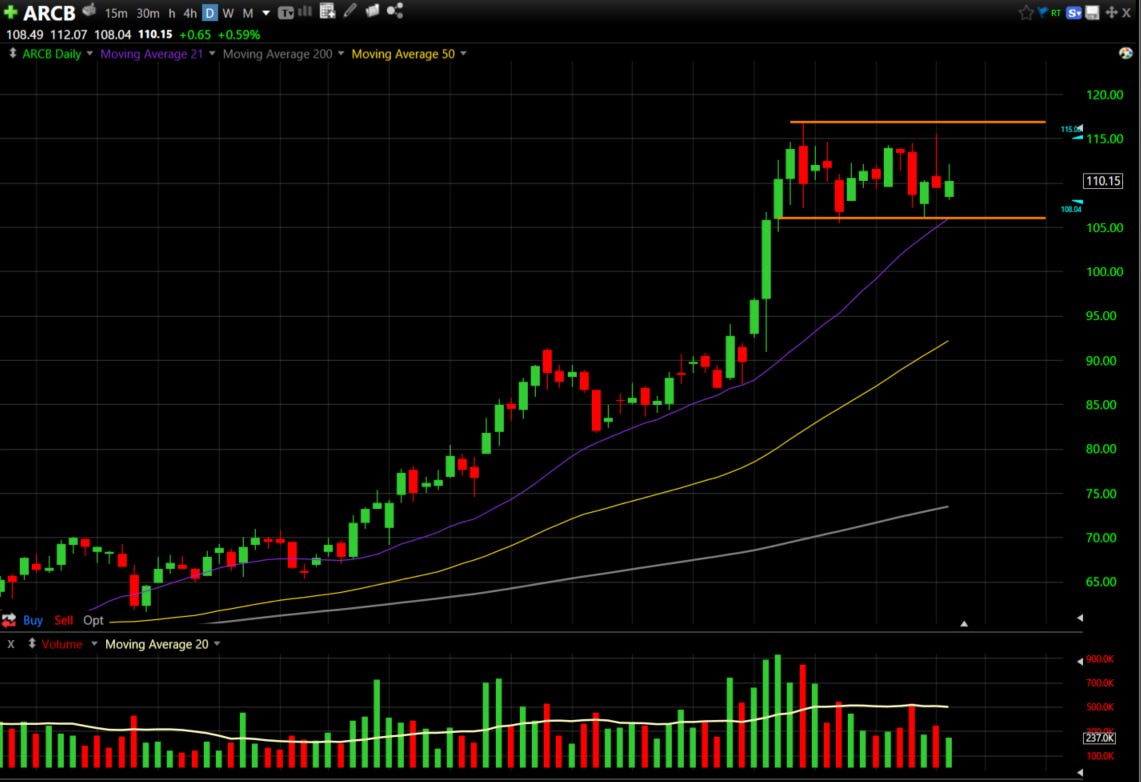
Task: Click the Moving Average 200 label
Action: point(277,54)
